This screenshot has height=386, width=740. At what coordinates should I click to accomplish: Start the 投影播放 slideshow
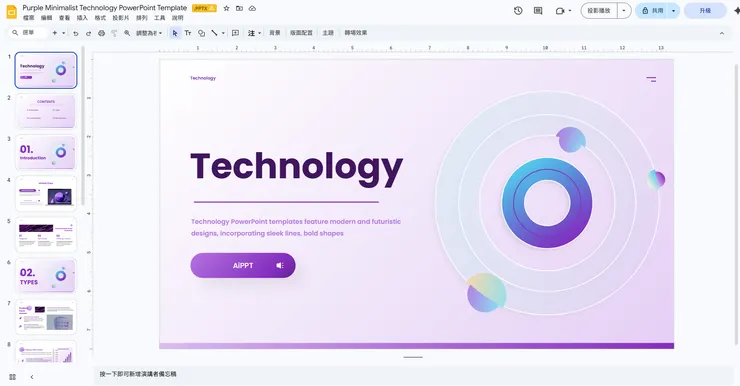pyautogui.click(x=599, y=10)
